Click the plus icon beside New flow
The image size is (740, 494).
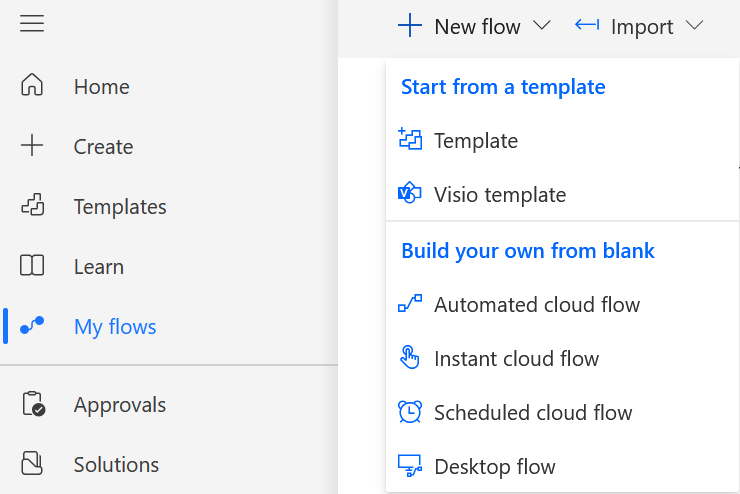(410, 25)
